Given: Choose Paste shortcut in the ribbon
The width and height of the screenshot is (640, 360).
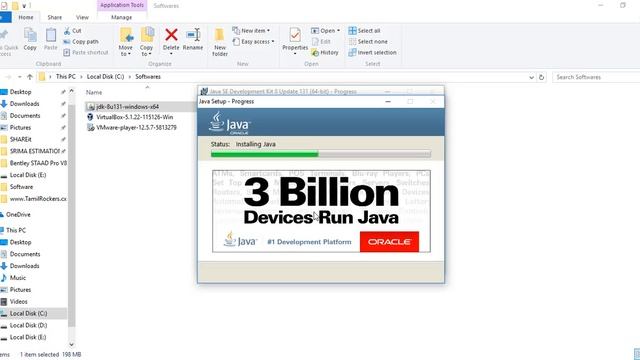Looking at the screenshot, I should point(86,53).
